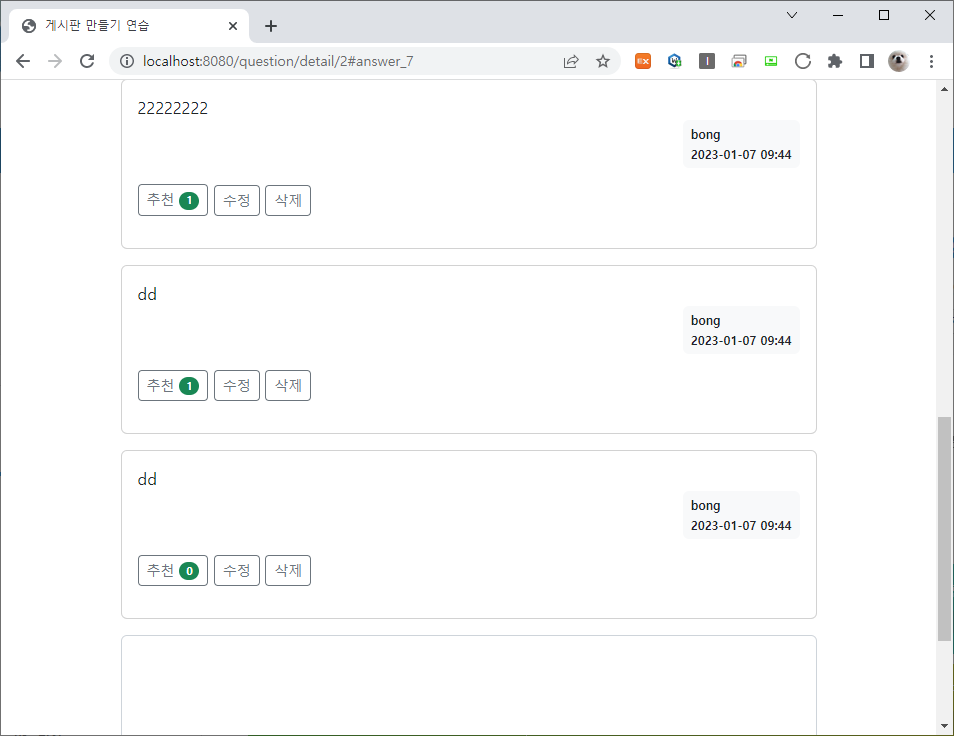
Task: Click the 22222222 answer text
Action: tap(173, 108)
